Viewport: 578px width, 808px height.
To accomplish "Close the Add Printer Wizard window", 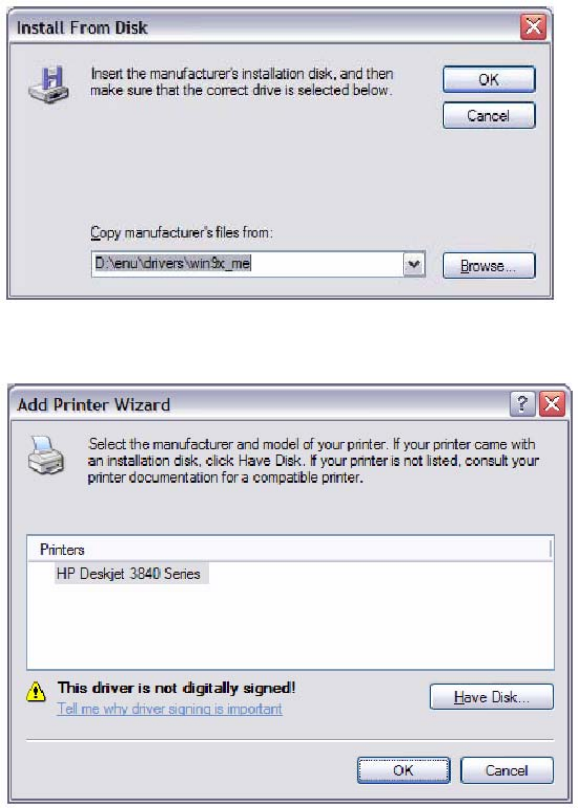I will 552,403.
